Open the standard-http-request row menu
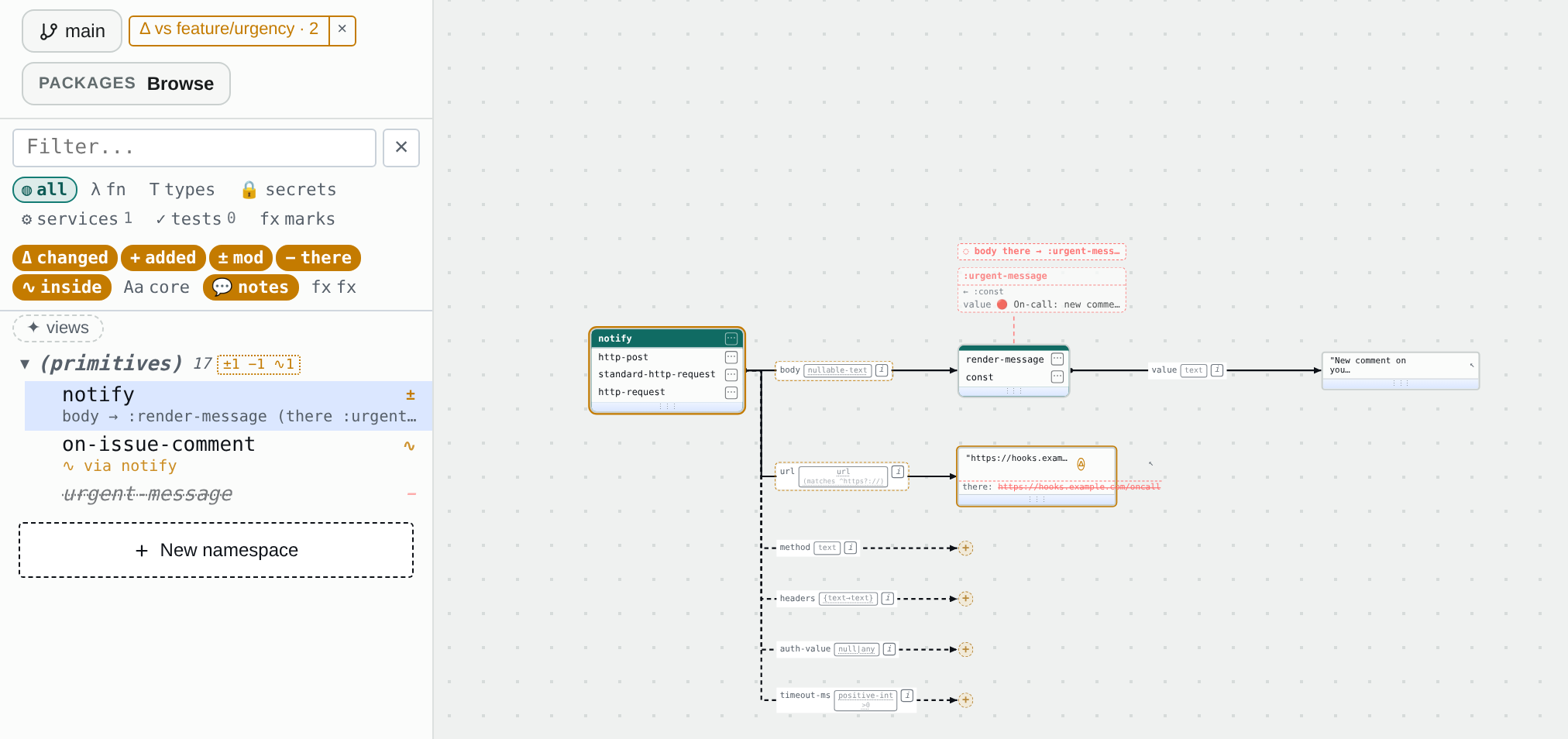Viewport: 1568px width, 739px height. tap(731, 375)
